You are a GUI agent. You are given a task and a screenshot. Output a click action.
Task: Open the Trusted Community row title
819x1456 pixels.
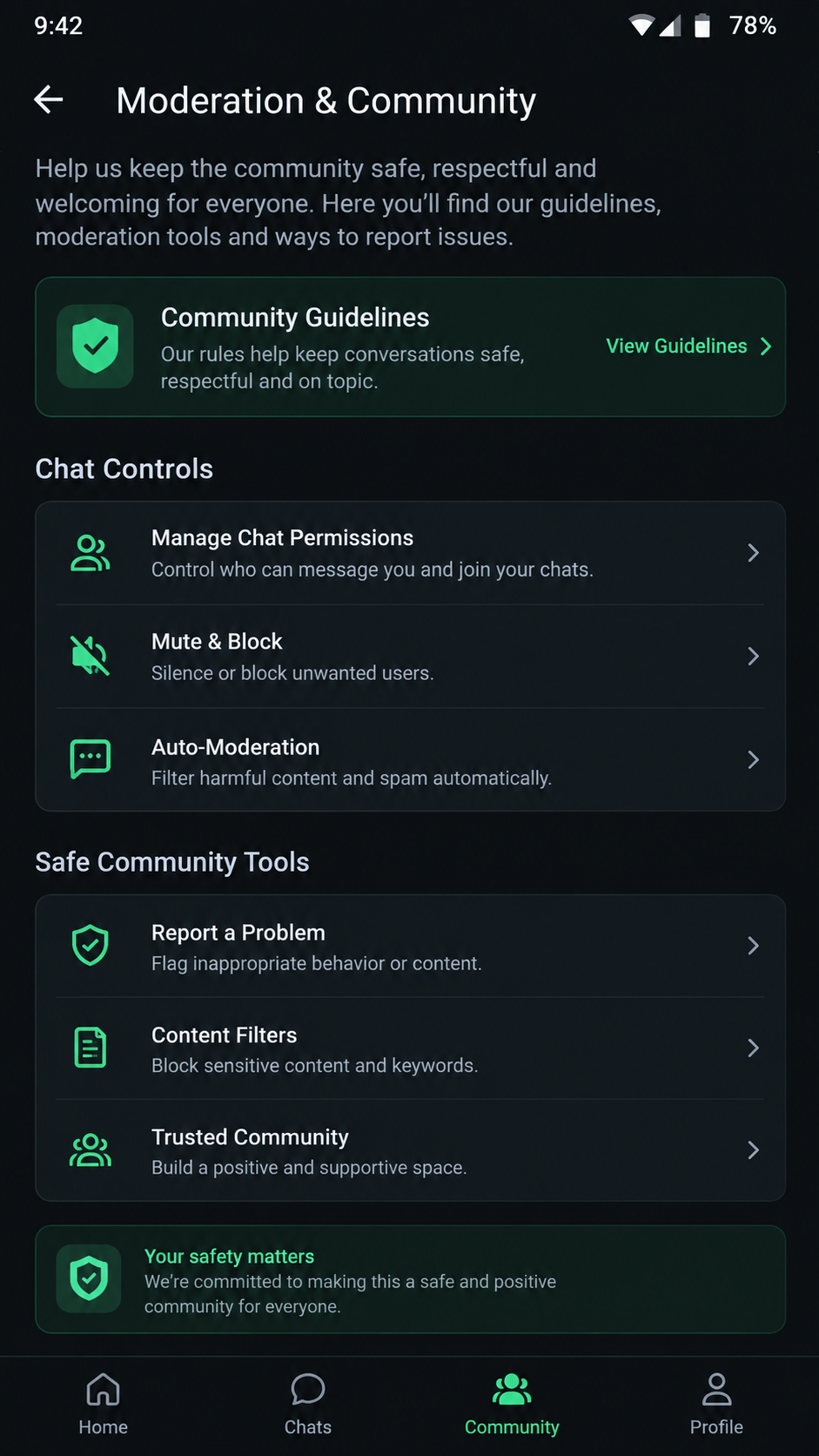point(250,1137)
